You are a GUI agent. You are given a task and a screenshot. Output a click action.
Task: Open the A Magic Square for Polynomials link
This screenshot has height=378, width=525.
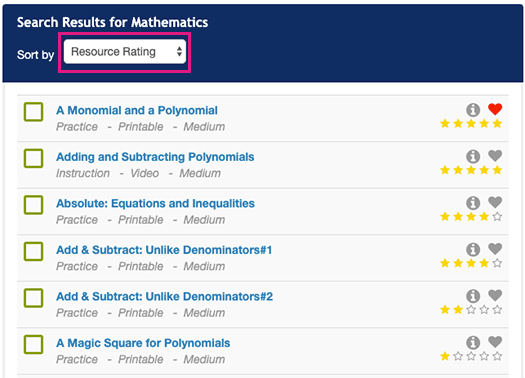click(x=143, y=343)
